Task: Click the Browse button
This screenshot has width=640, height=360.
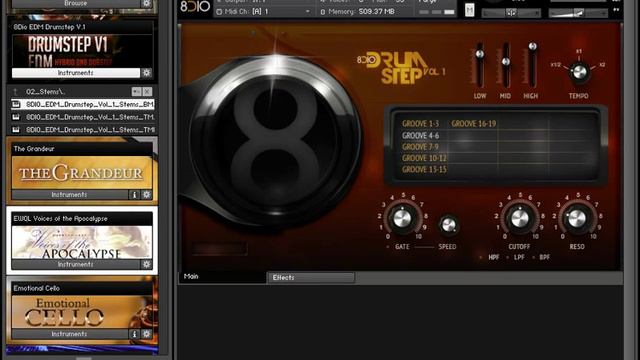Action: coord(76,3)
